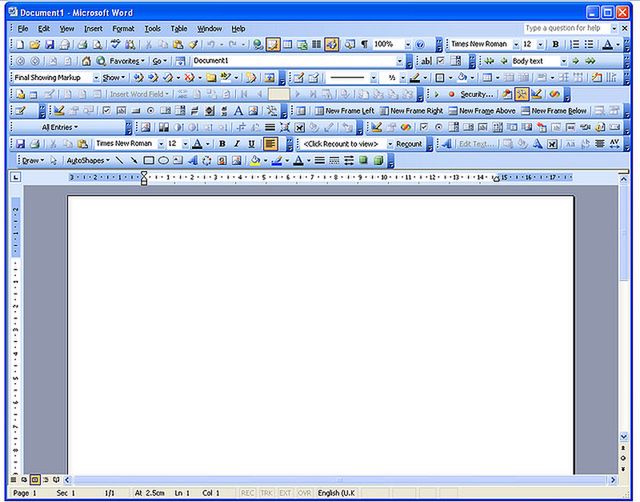This screenshot has height=502, width=640.
Task: Open the Zoom 100% dropdown
Action: click(x=408, y=44)
